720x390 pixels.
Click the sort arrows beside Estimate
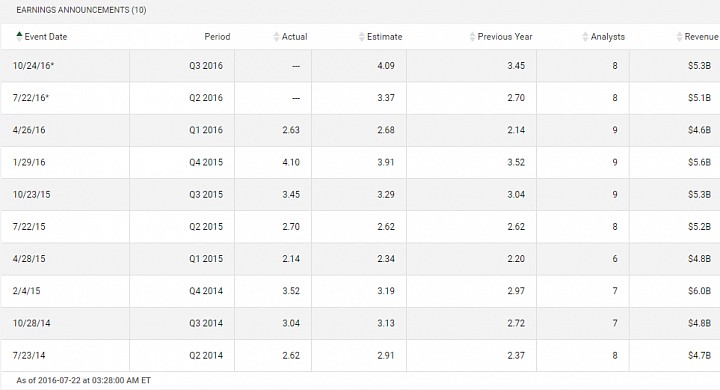pyautogui.click(x=361, y=37)
